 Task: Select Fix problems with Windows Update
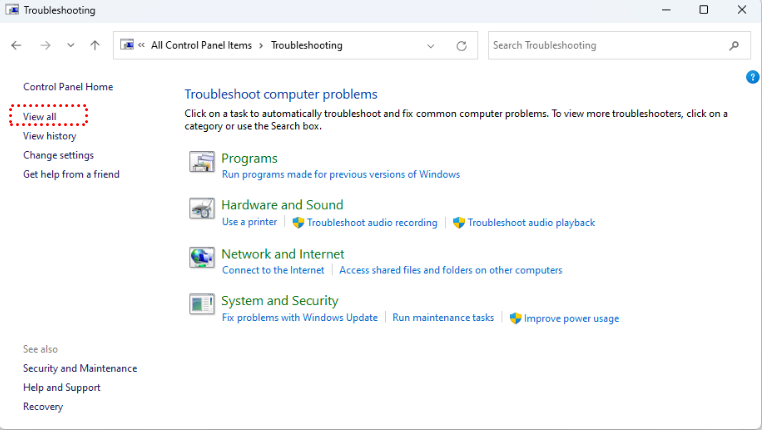click(x=300, y=318)
